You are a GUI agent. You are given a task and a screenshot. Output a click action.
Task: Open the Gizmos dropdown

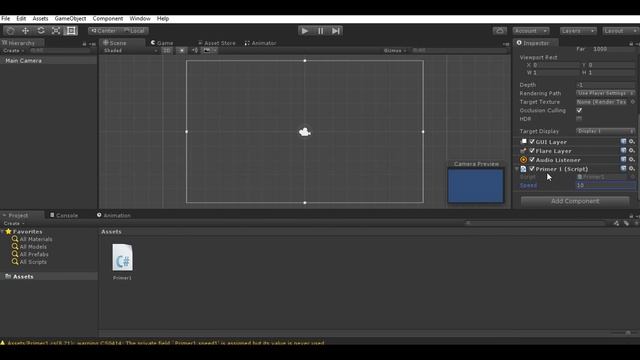click(x=395, y=51)
